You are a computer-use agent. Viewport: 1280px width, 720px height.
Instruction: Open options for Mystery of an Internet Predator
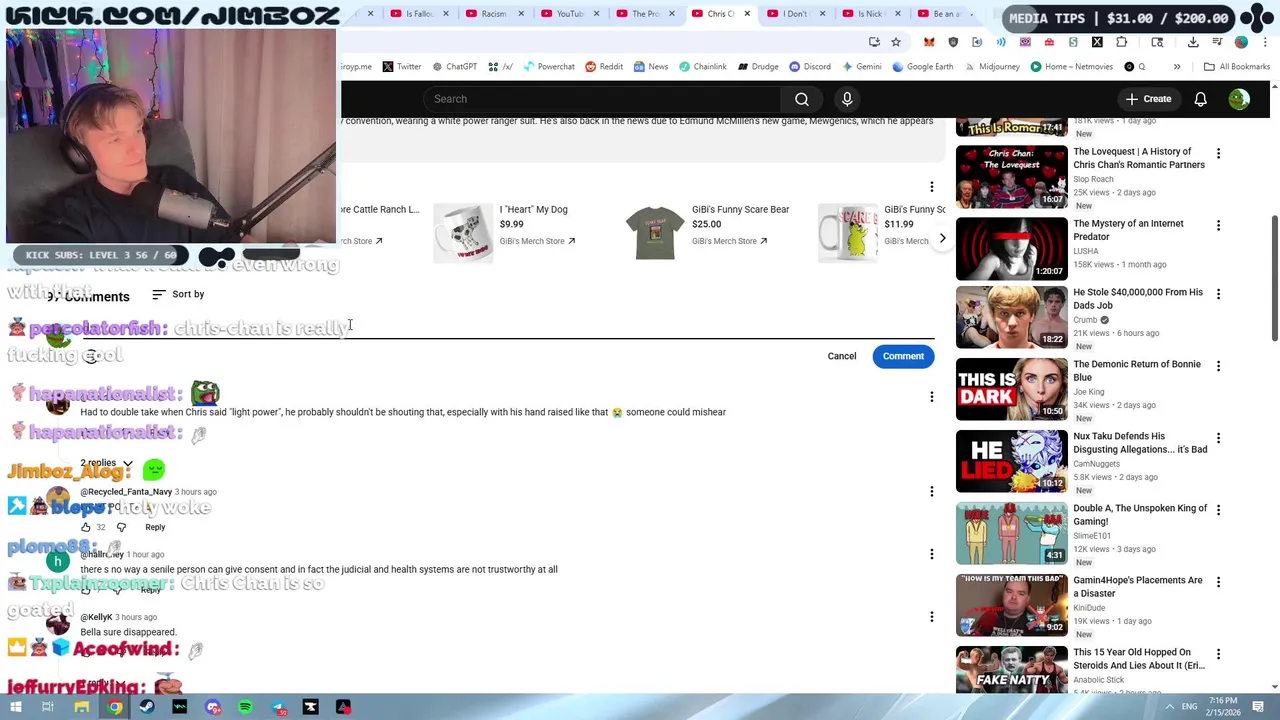pyautogui.click(x=1218, y=226)
